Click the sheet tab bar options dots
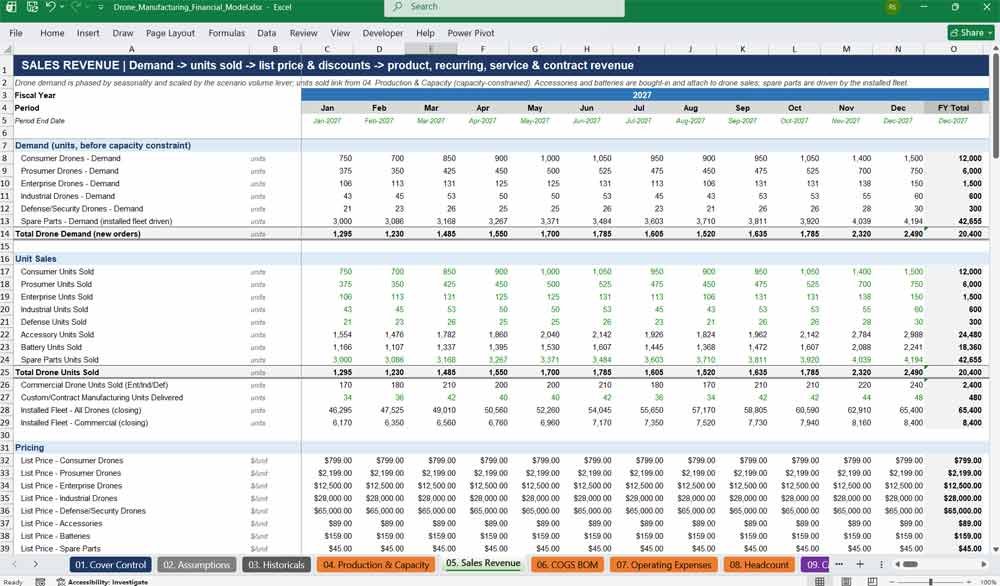 [x=881, y=564]
